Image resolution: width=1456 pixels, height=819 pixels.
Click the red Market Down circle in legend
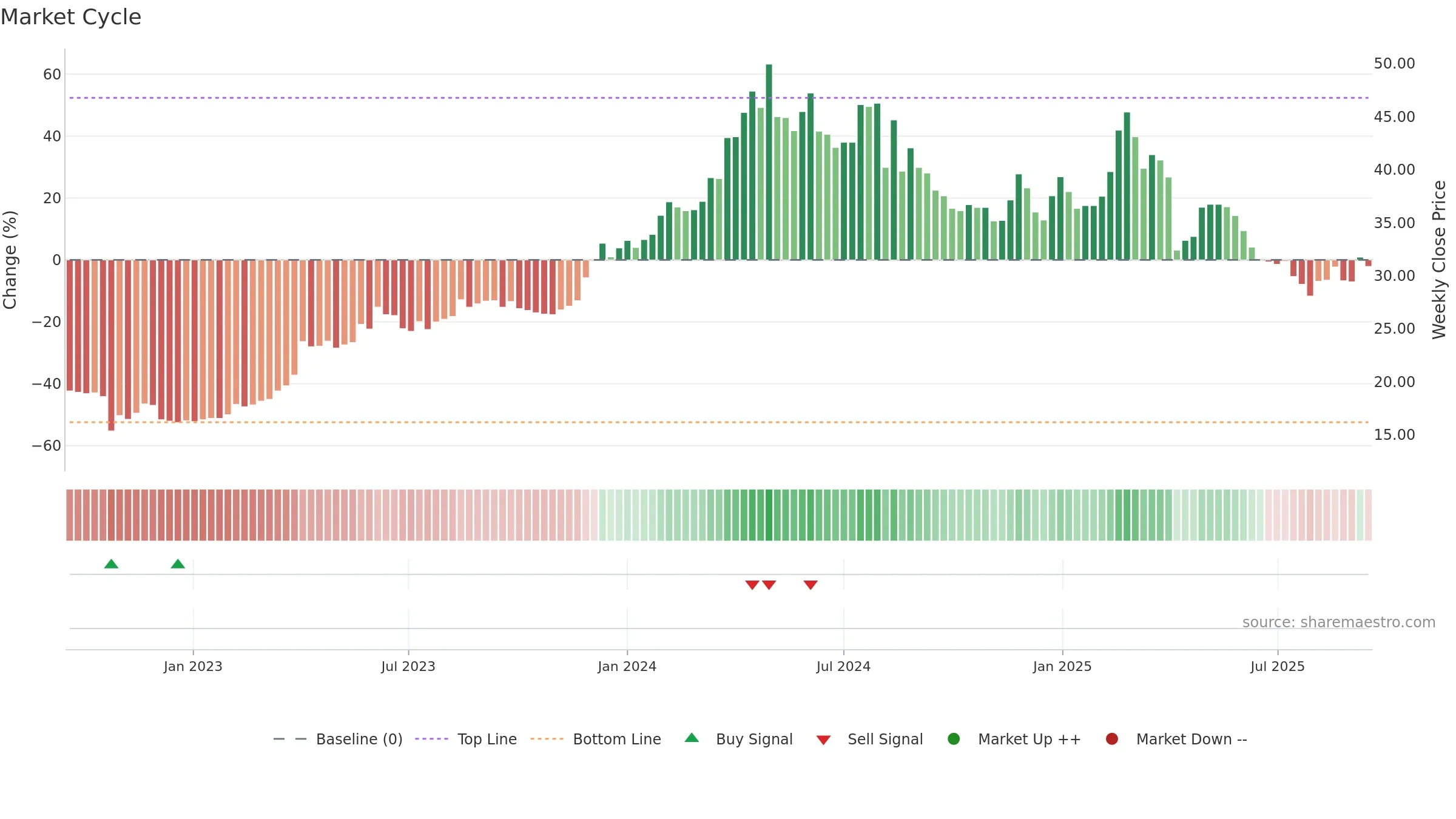(x=1112, y=739)
